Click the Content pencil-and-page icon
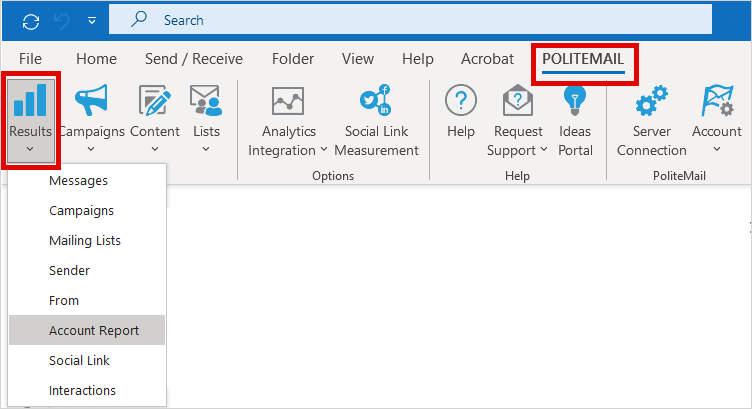 coord(154,100)
